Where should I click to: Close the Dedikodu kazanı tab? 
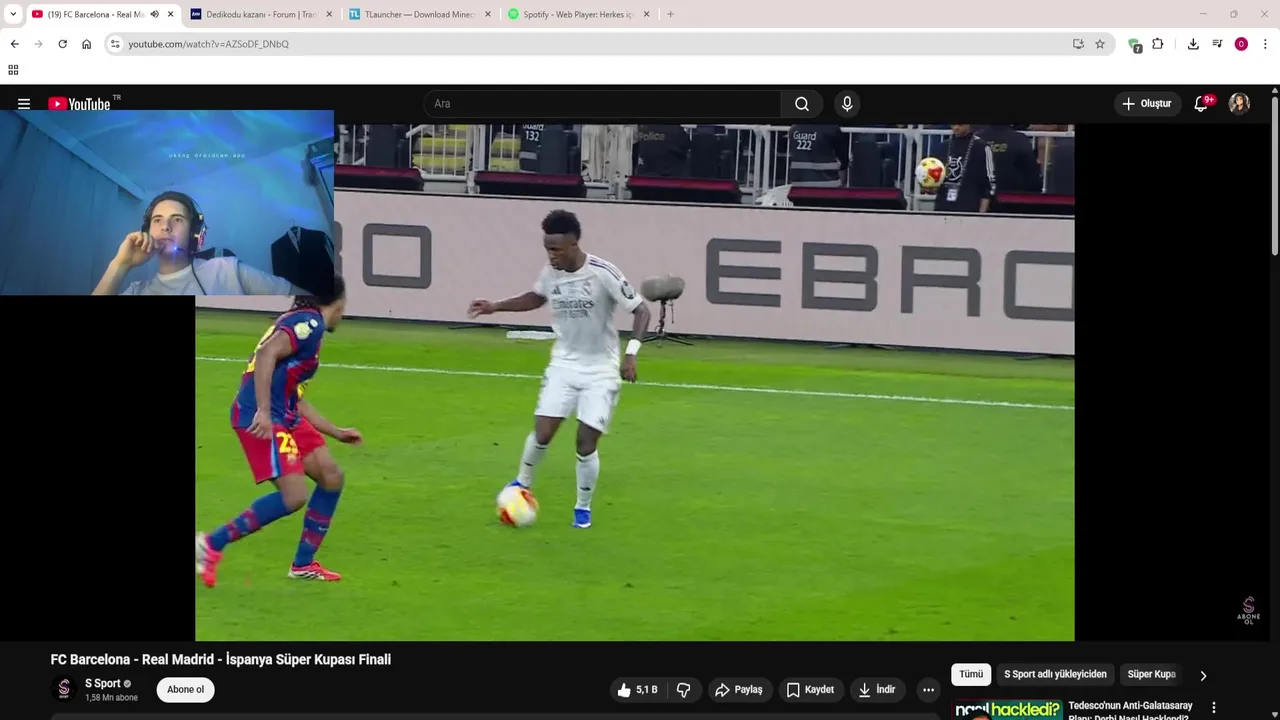329,14
